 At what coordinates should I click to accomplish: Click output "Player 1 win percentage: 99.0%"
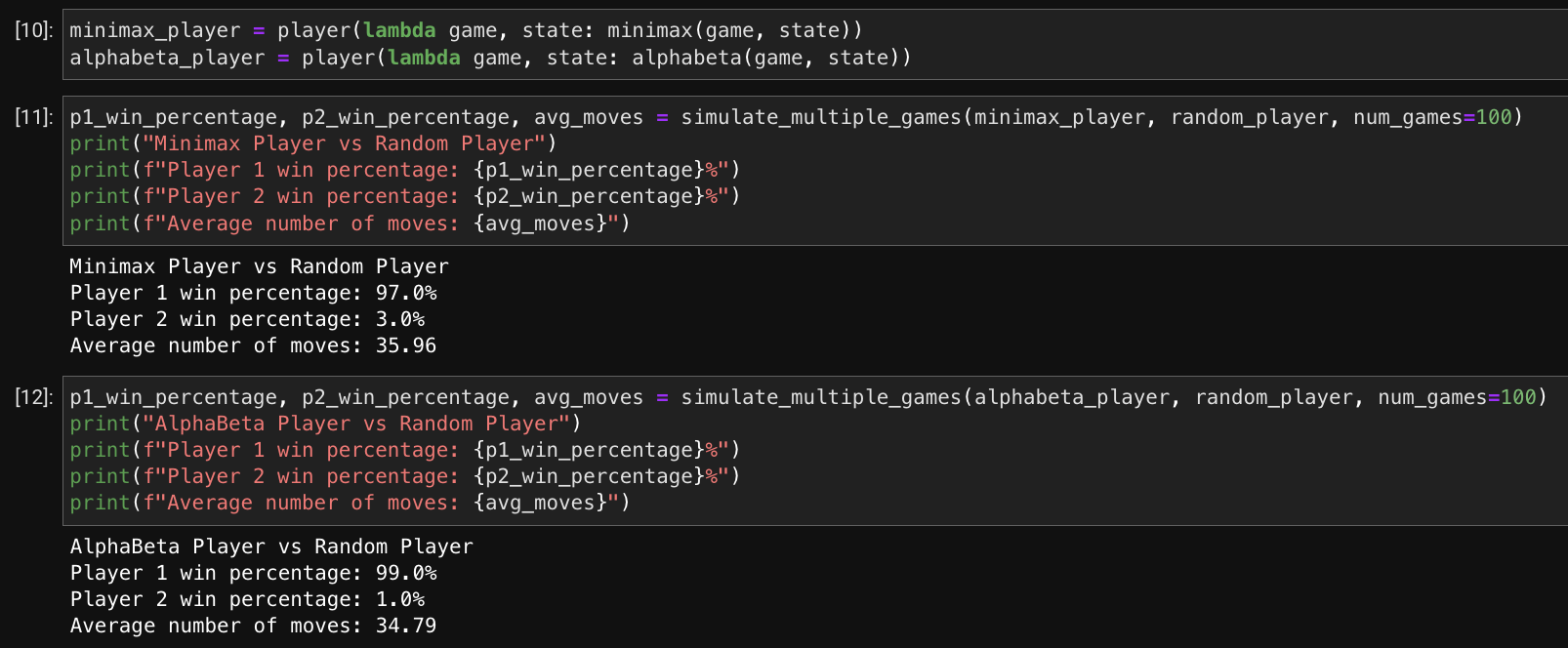[253, 573]
